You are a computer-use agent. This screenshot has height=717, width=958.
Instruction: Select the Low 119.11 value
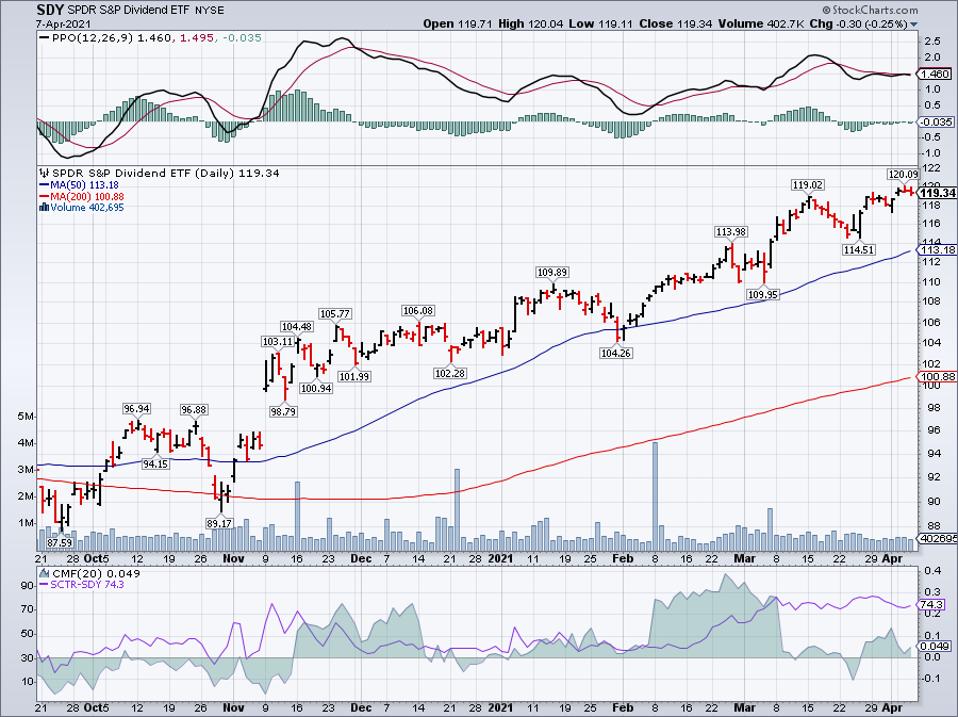click(x=601, y=24)
